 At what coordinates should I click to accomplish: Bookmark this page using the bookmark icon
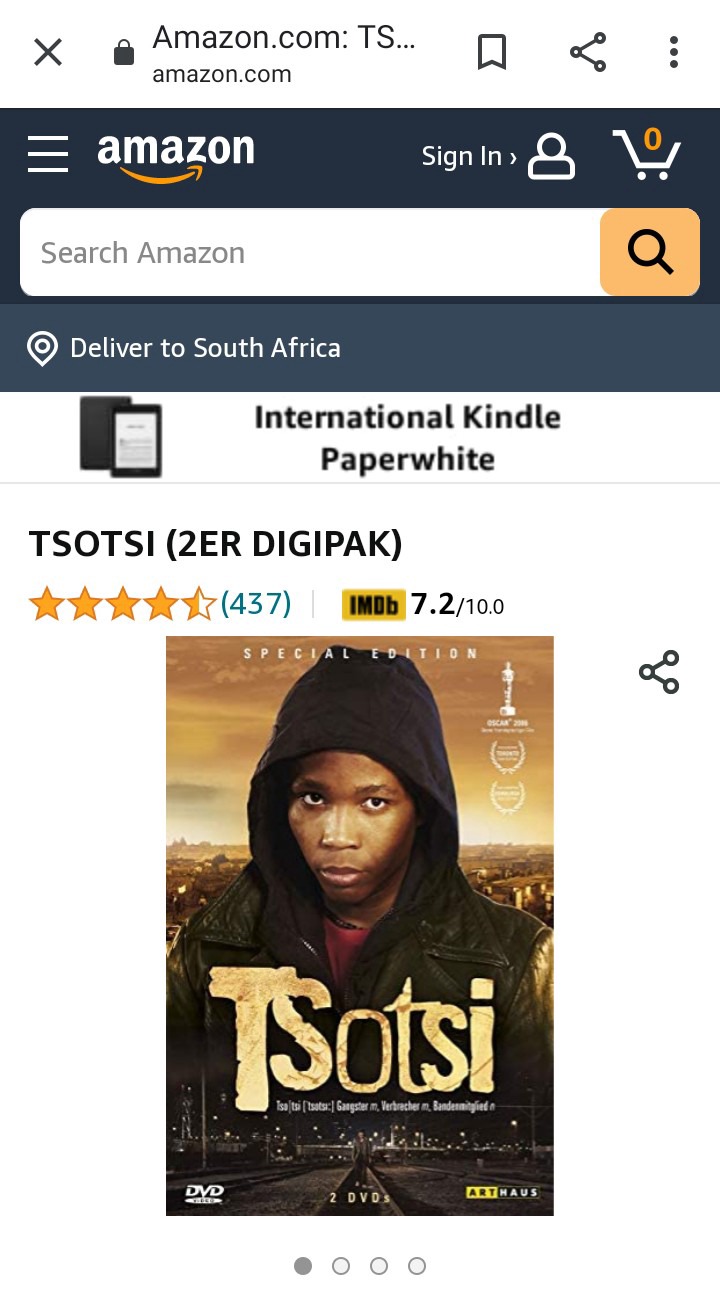coord(491,52)
